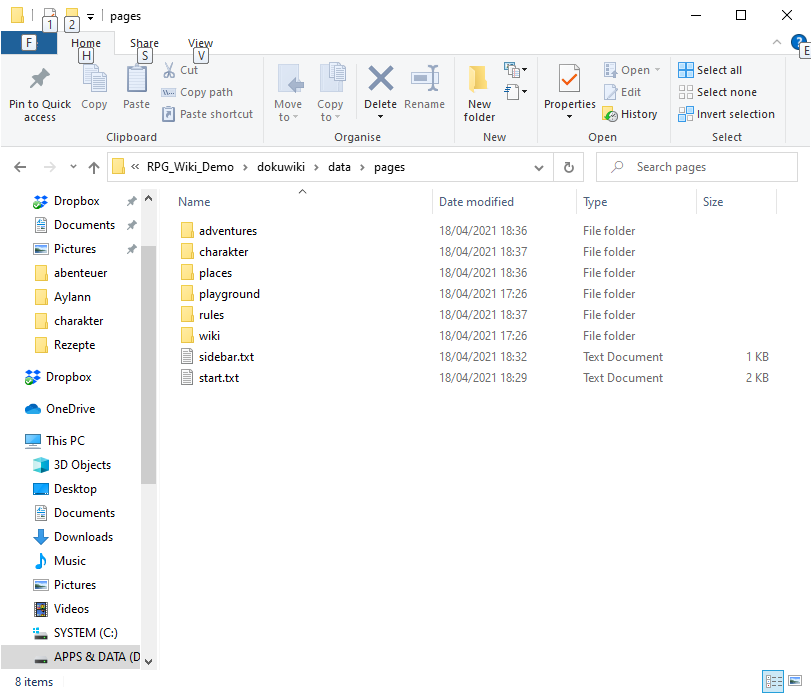Click the Help question mark icon
The height and width of the screenshot is (694, 811).
(x=798, y=41)
